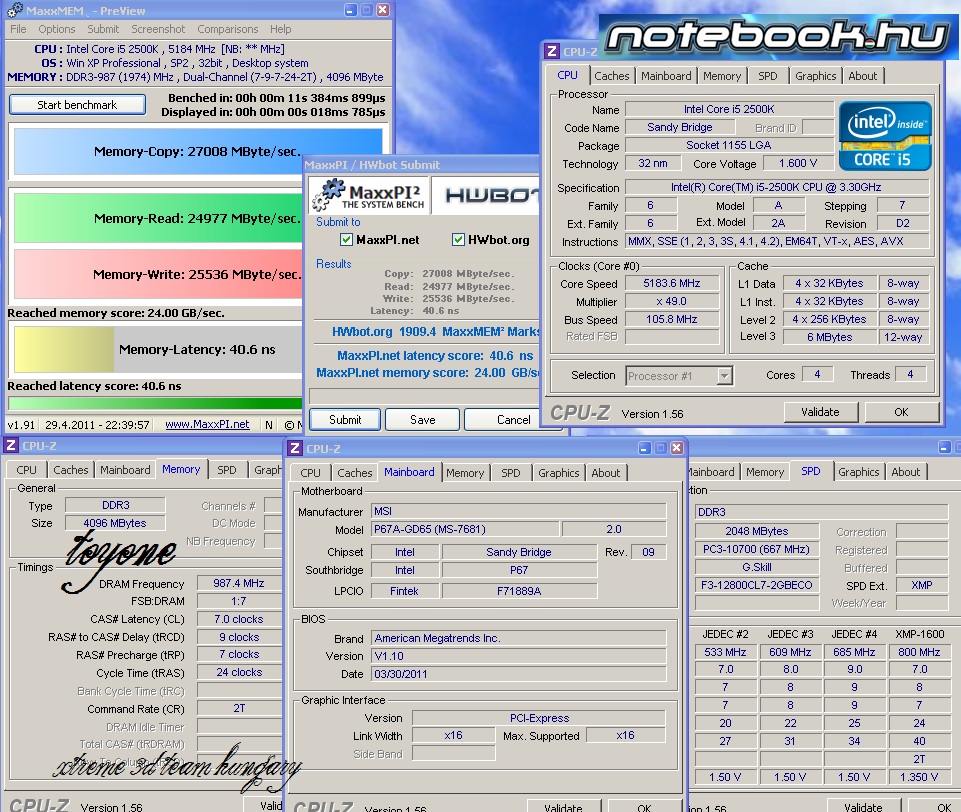Open the File menu in MaxxMEM
The image size is (961, 812).
pos(18,29)
